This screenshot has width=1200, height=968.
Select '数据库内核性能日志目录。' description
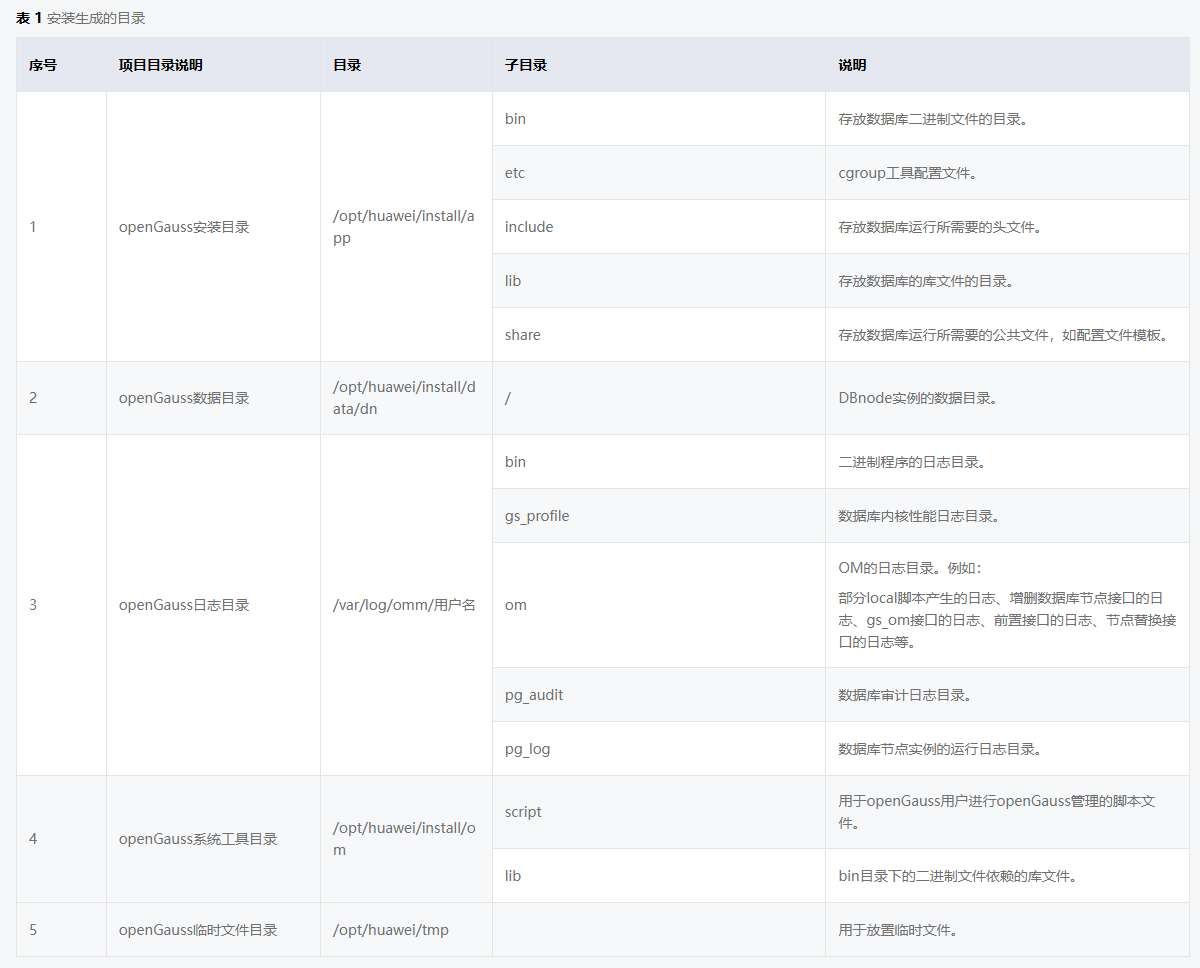(919, 516)
